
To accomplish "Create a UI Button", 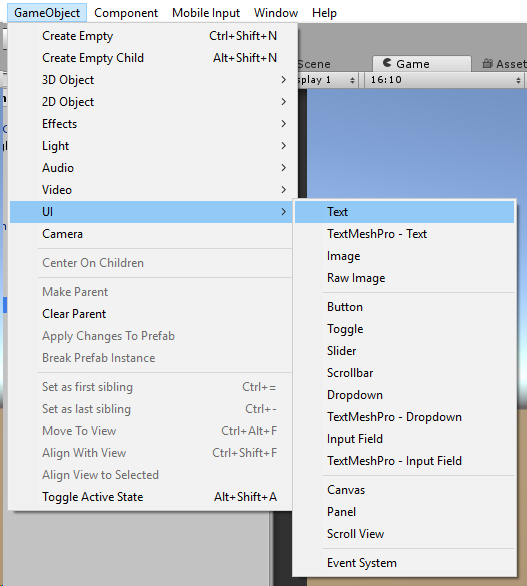I will (404, 307).
